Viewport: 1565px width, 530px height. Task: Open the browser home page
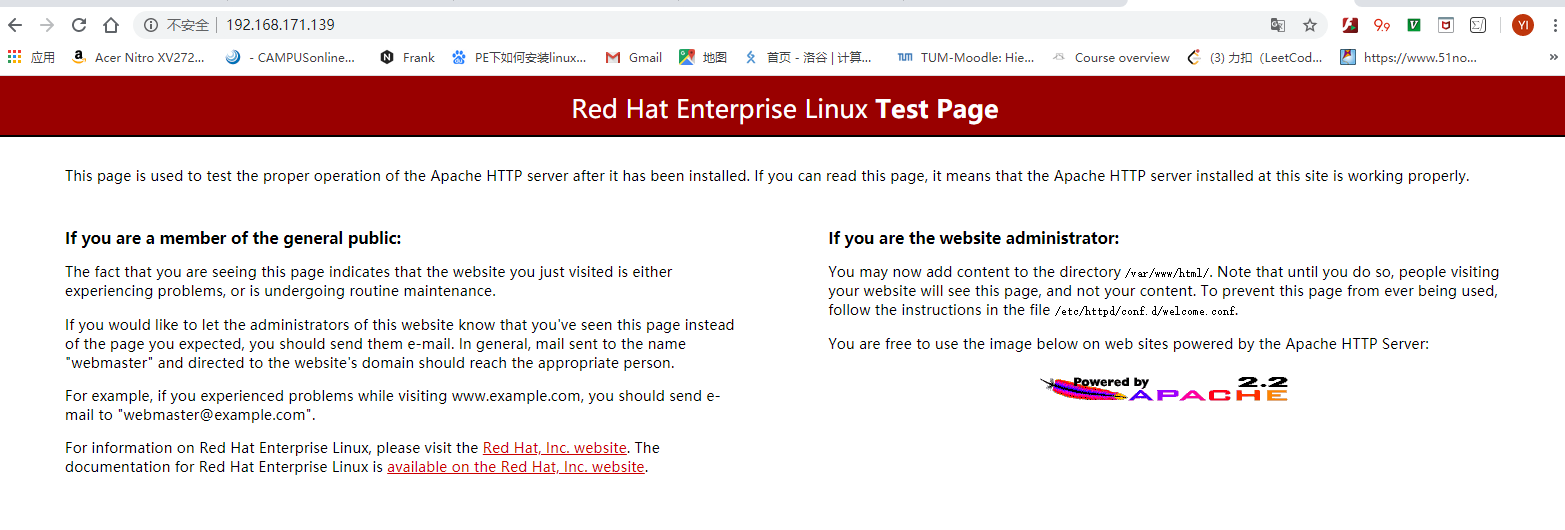pos(111,25)
